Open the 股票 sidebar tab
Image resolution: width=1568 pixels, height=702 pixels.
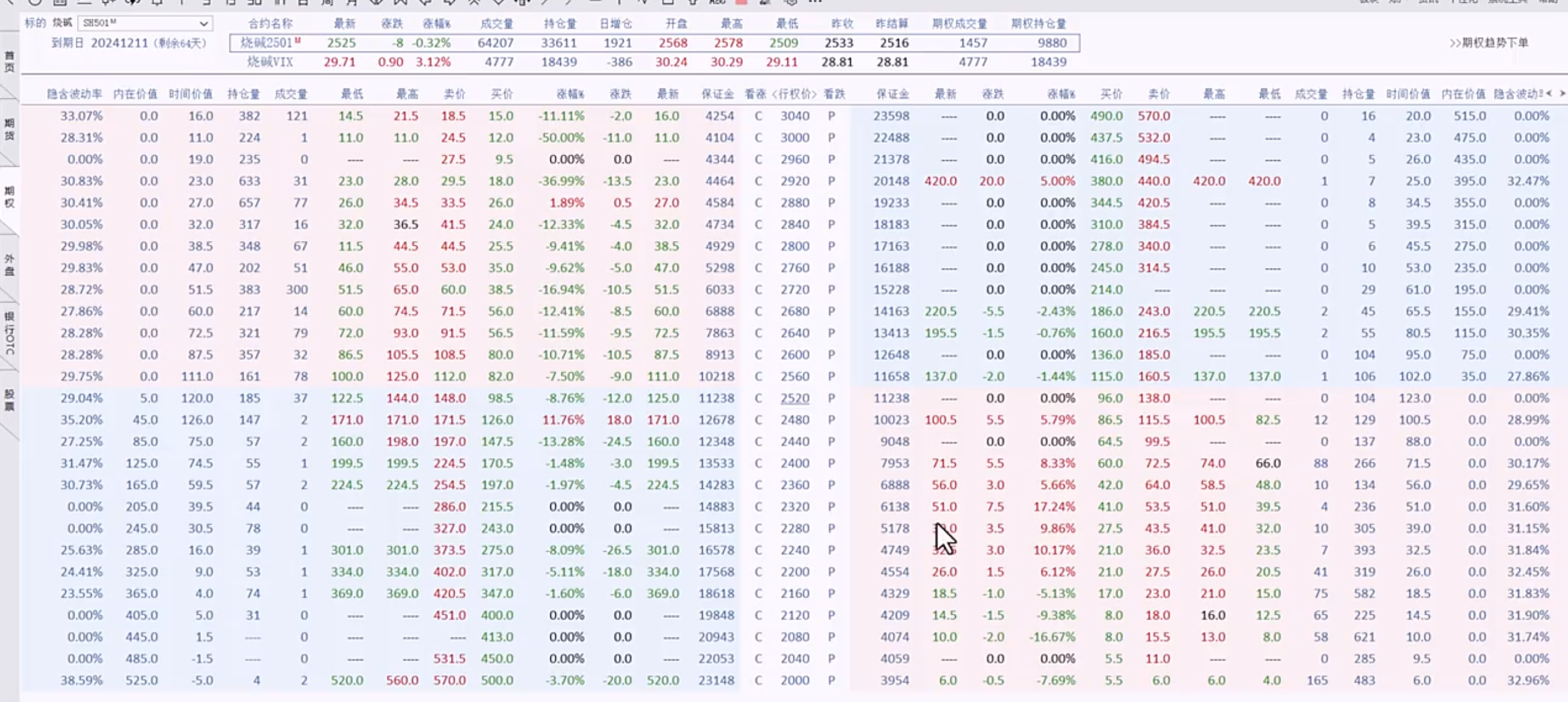click(9, 400)
